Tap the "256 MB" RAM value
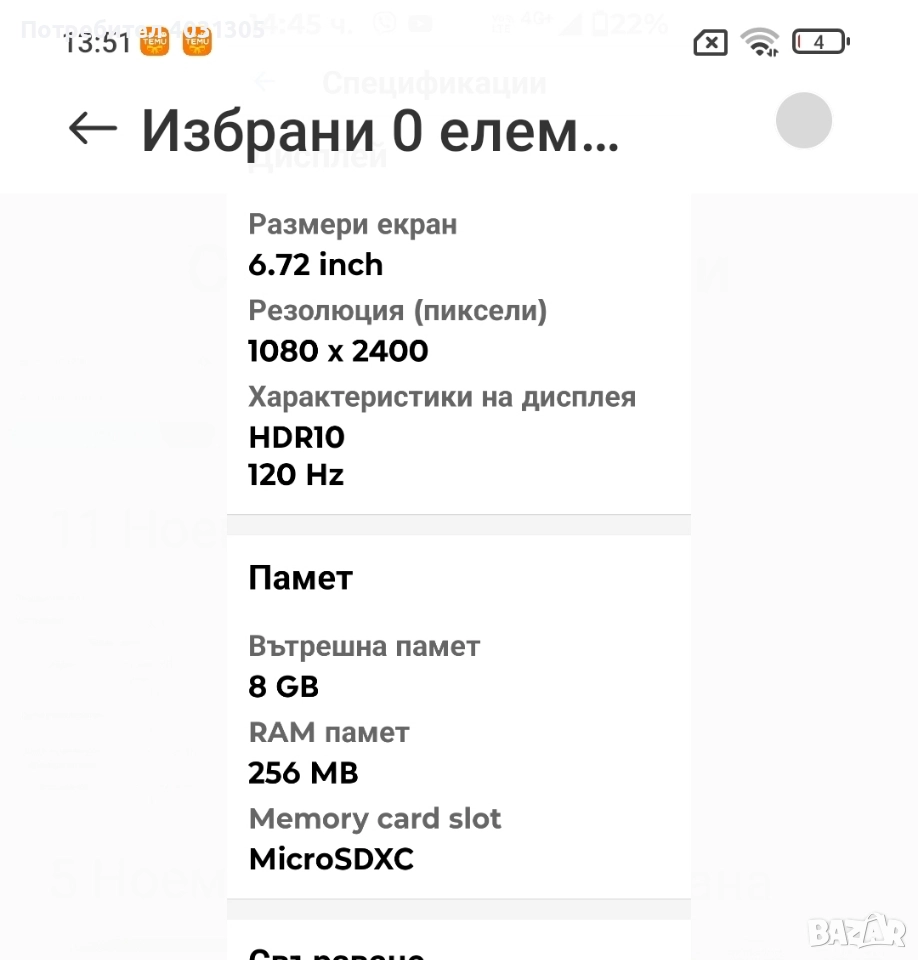 303,773
